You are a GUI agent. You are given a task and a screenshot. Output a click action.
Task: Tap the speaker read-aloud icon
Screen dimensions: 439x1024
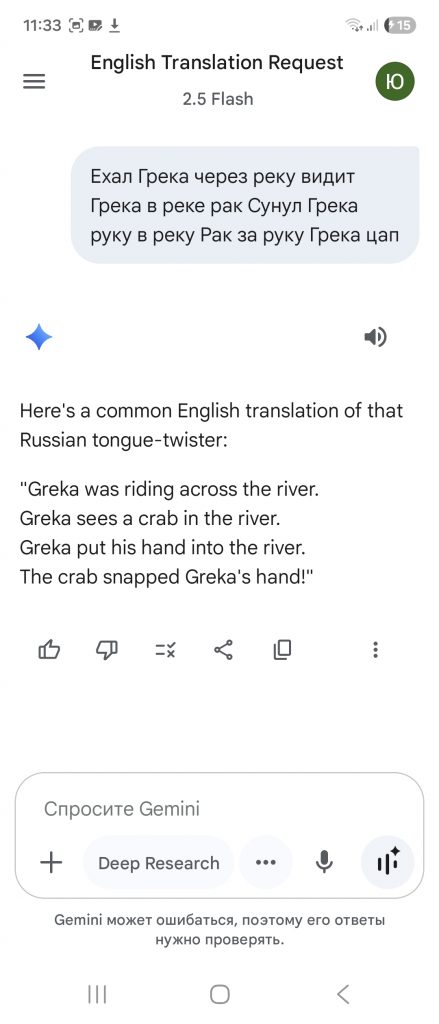tap(375, 338)
